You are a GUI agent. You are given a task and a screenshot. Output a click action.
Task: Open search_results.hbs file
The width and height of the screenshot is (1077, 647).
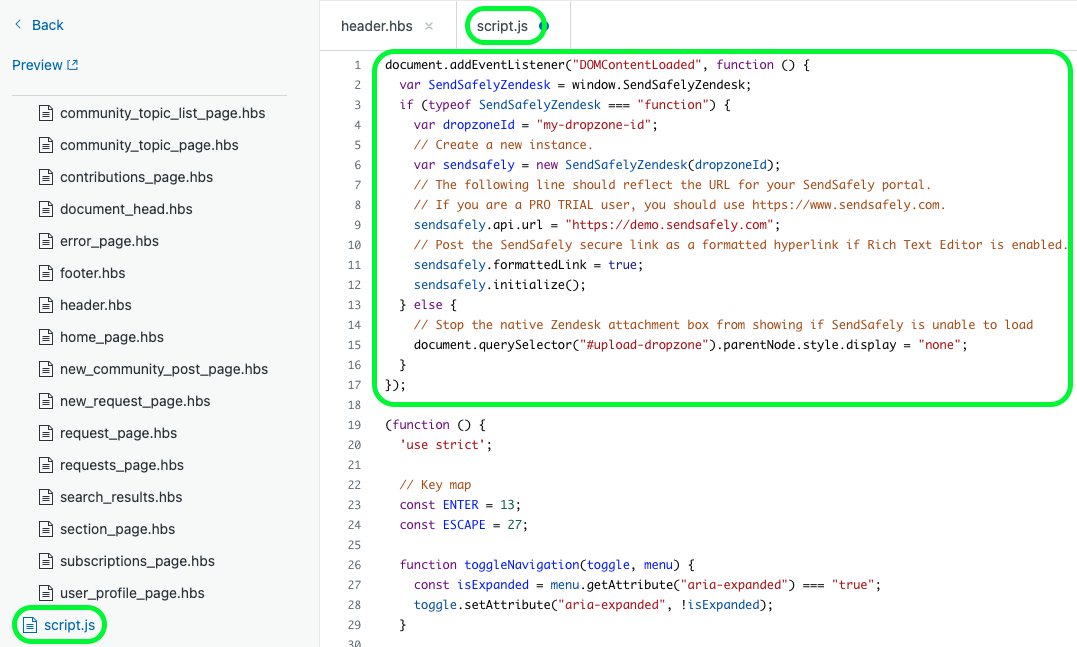click(x=121, y=497)
